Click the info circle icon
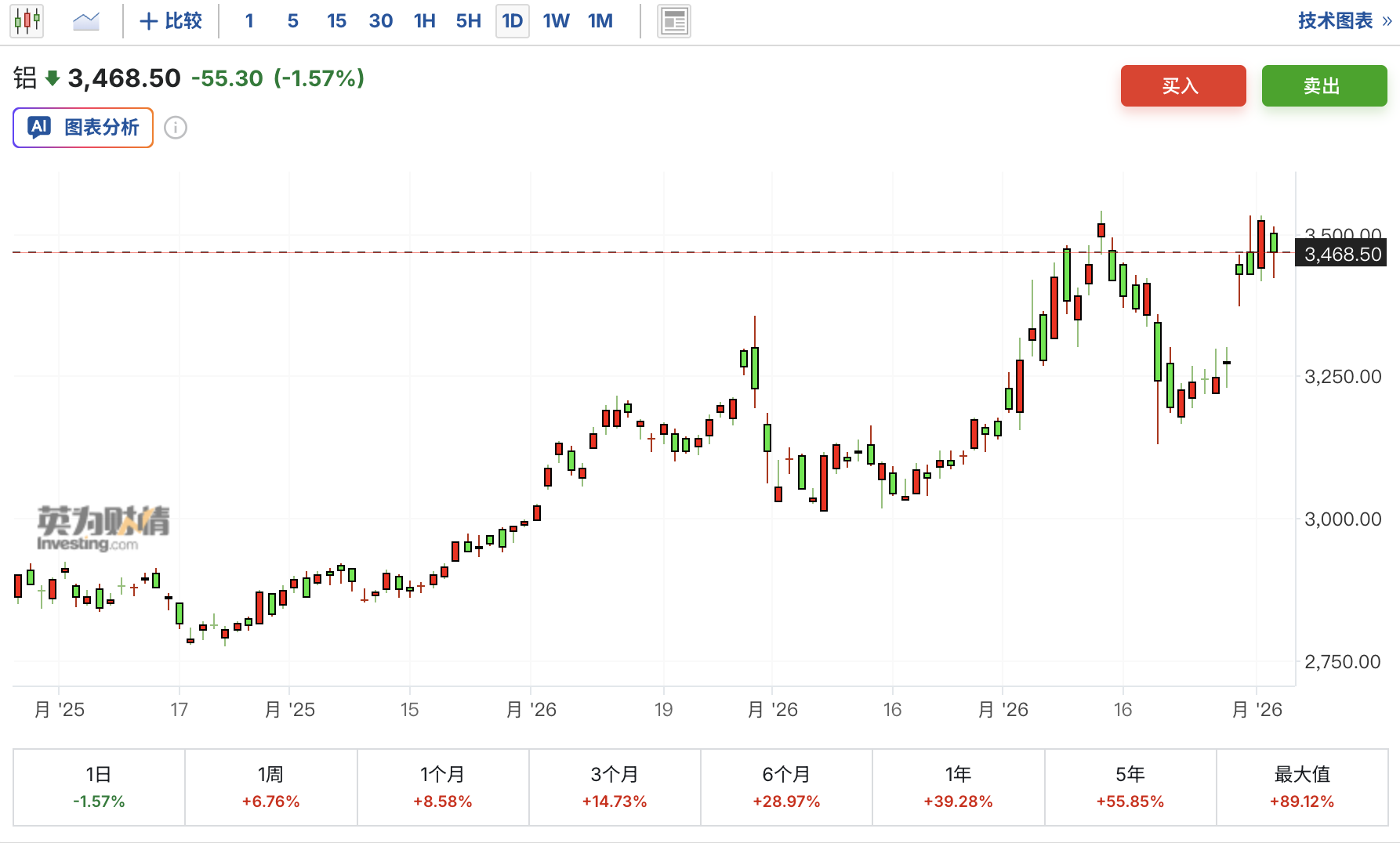The width and height of the screenshot is (1400, 843). 176,128
